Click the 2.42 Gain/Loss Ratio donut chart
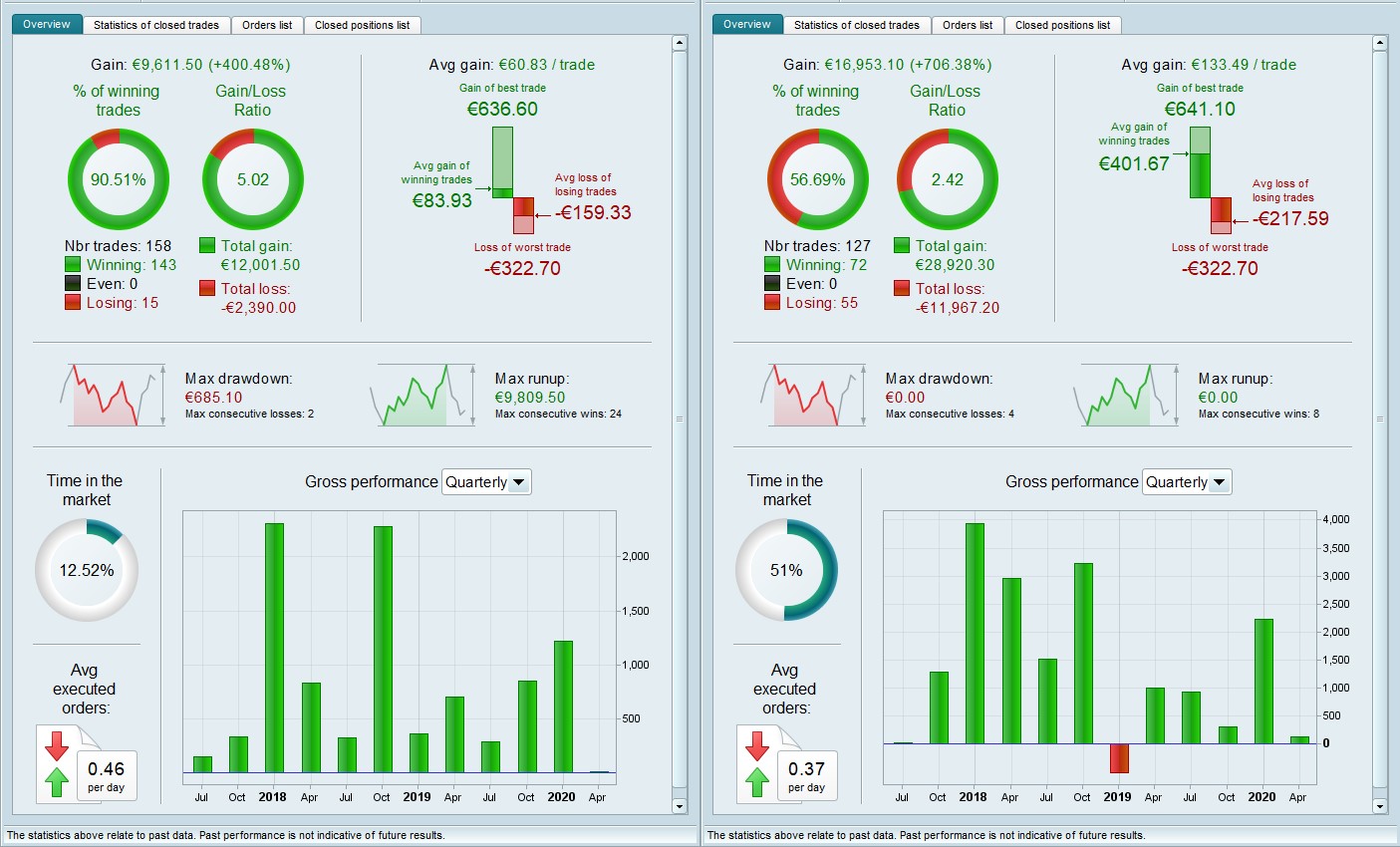Viewport: 1400px width, 847px height. (947, 180)
